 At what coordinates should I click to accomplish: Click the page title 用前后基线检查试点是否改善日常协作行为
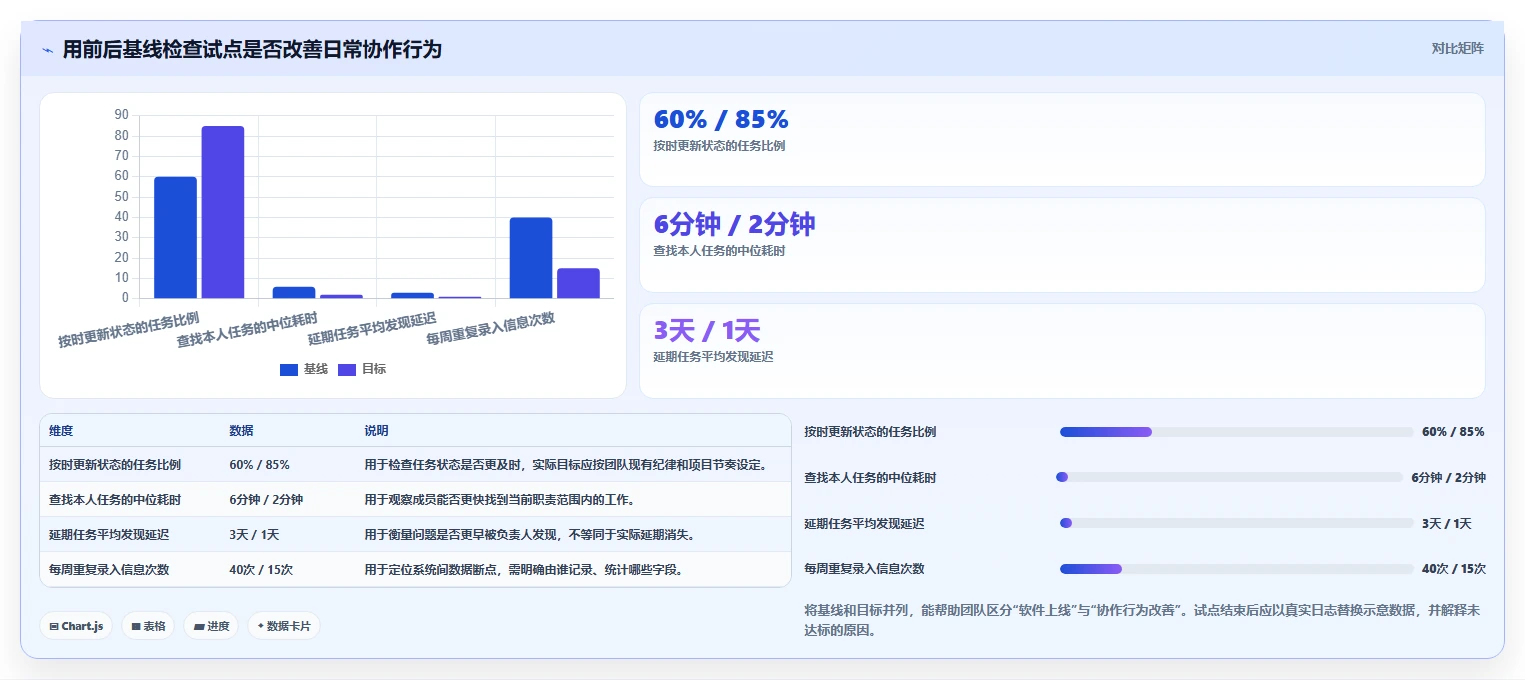[x=252, y=49]
